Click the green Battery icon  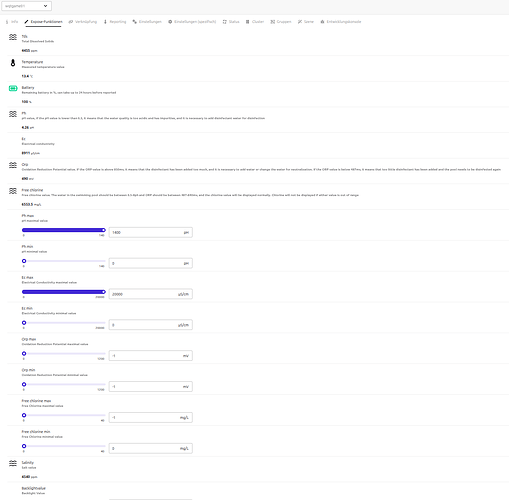point(13,88)
